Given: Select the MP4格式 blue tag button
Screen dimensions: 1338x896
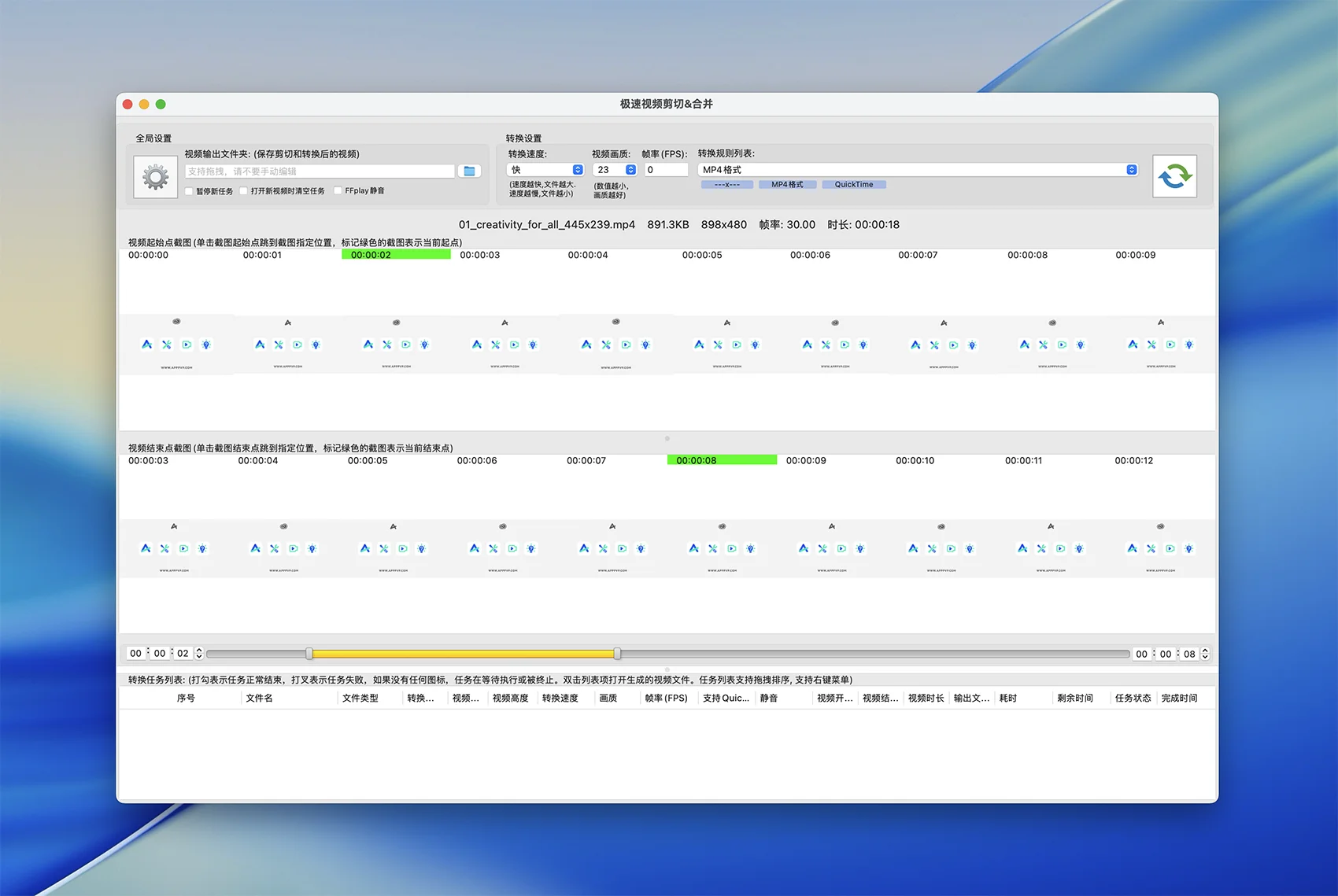Looking at the screenshot, I should [x=787, y=185].
